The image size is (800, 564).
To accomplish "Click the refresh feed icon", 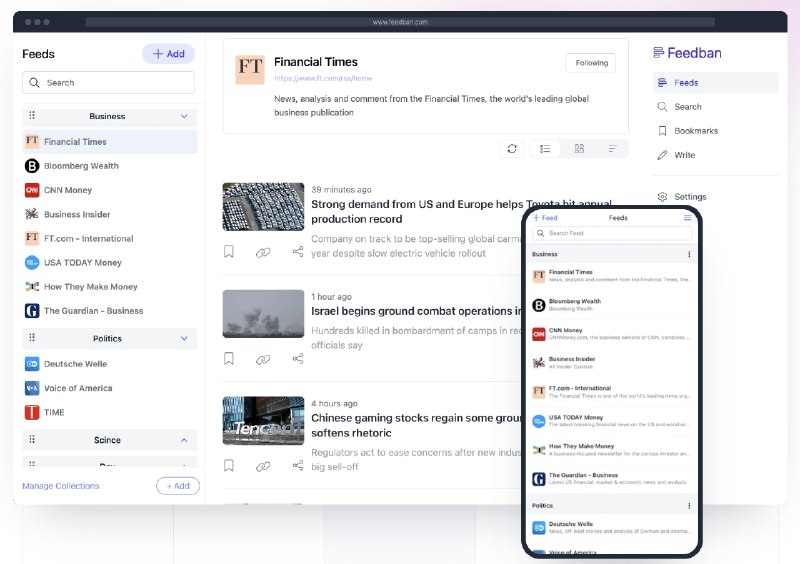I will 512,148.
